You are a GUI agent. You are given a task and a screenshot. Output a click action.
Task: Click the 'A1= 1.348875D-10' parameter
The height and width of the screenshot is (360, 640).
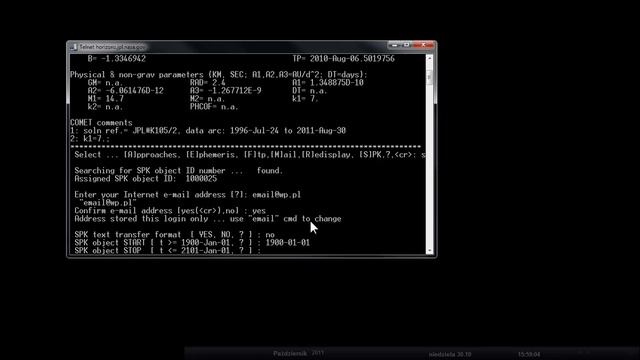coord(328,82)
